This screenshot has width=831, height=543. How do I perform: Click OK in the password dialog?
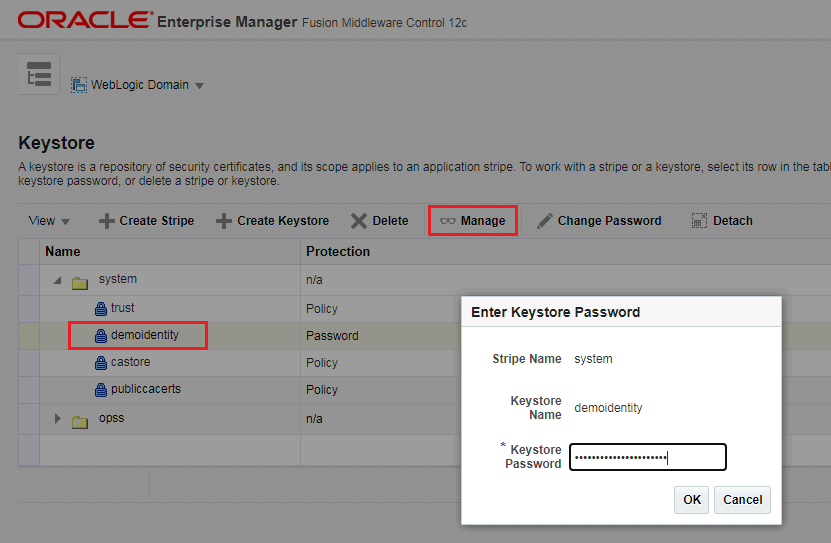692,500
